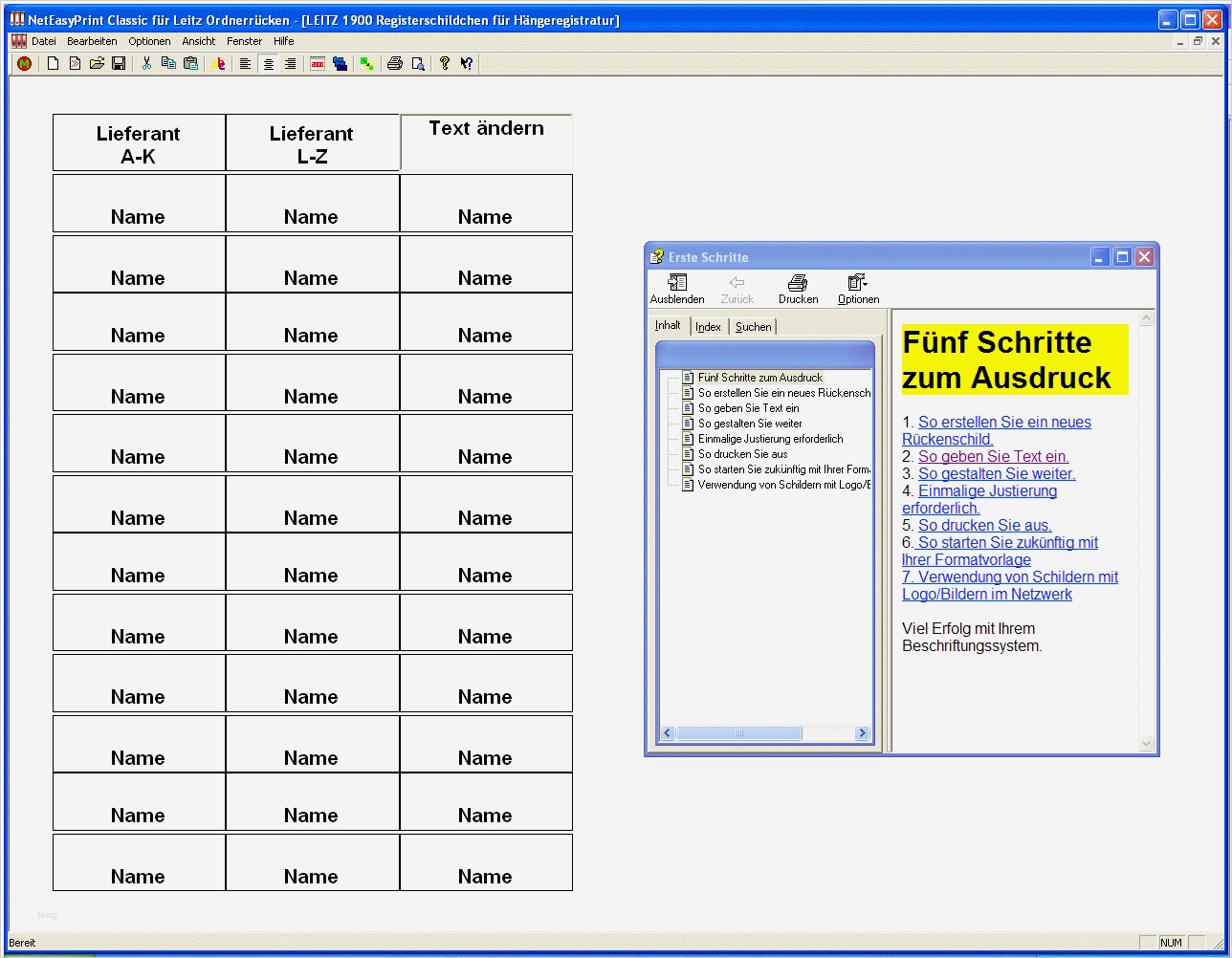Click the 'Bereit' status bar text
Screen dimensions: 1232x958
point(22,943)
